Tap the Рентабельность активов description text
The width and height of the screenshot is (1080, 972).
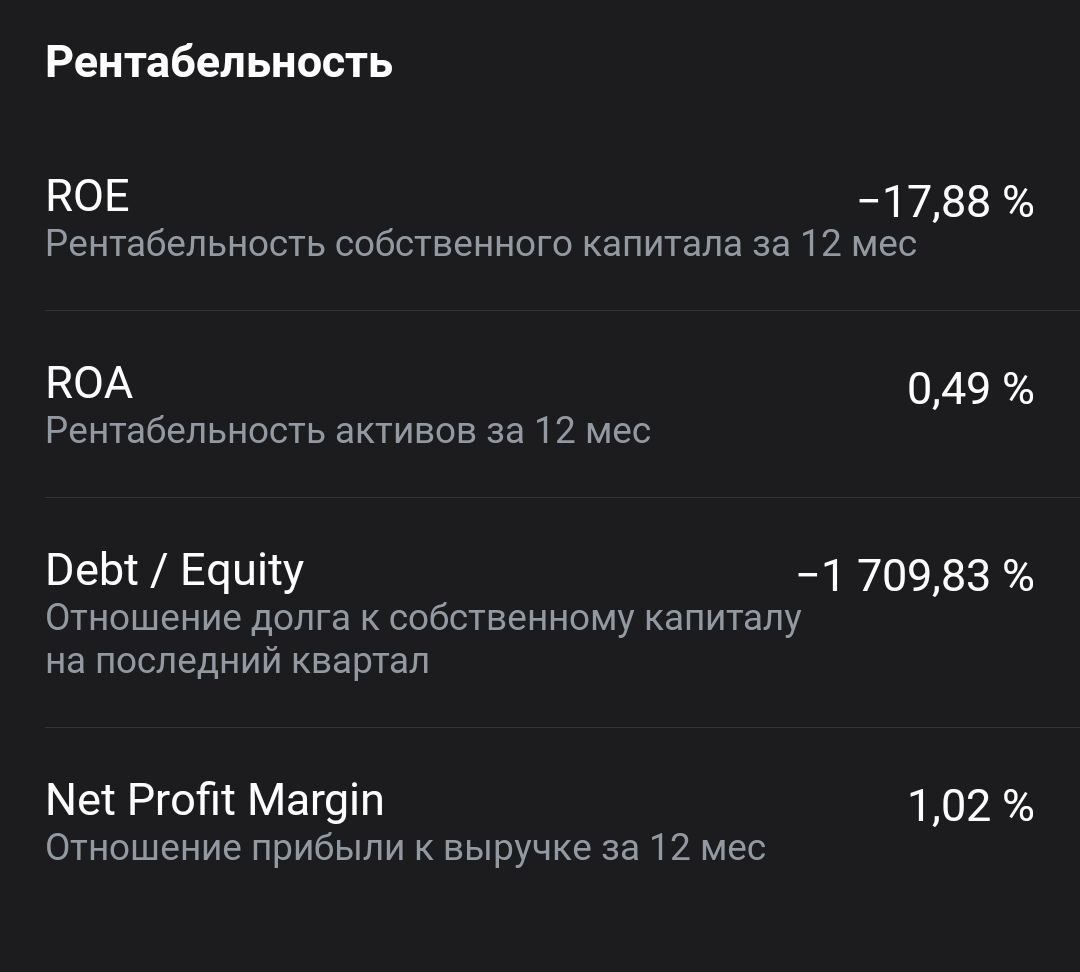348,431
